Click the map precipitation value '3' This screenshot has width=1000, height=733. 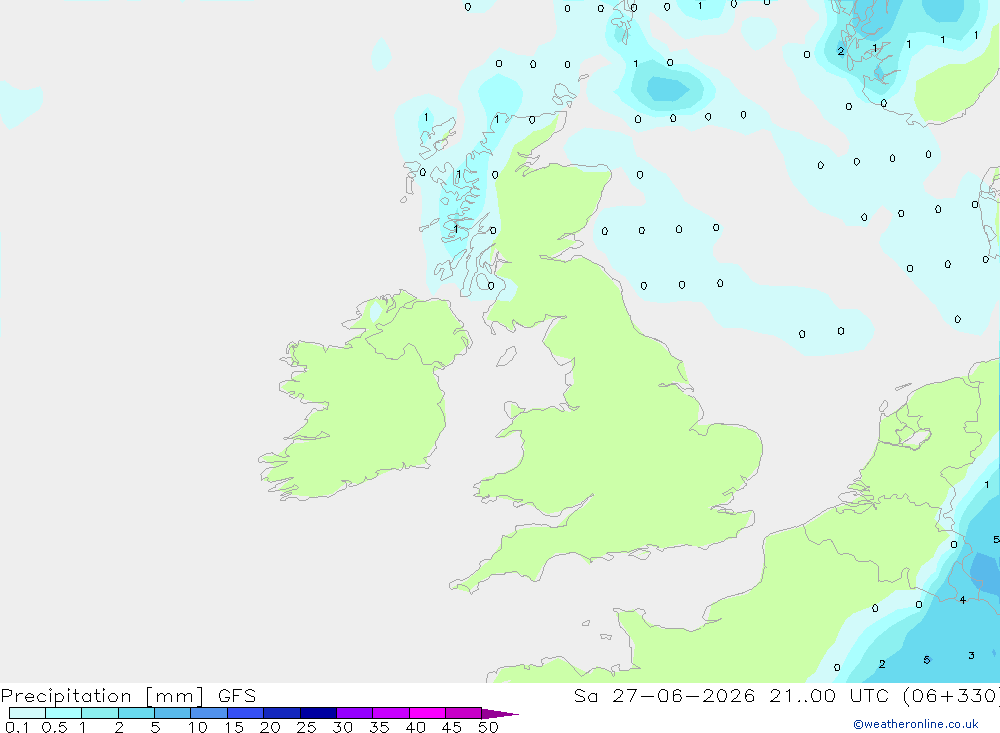click(x=971, y=655)
